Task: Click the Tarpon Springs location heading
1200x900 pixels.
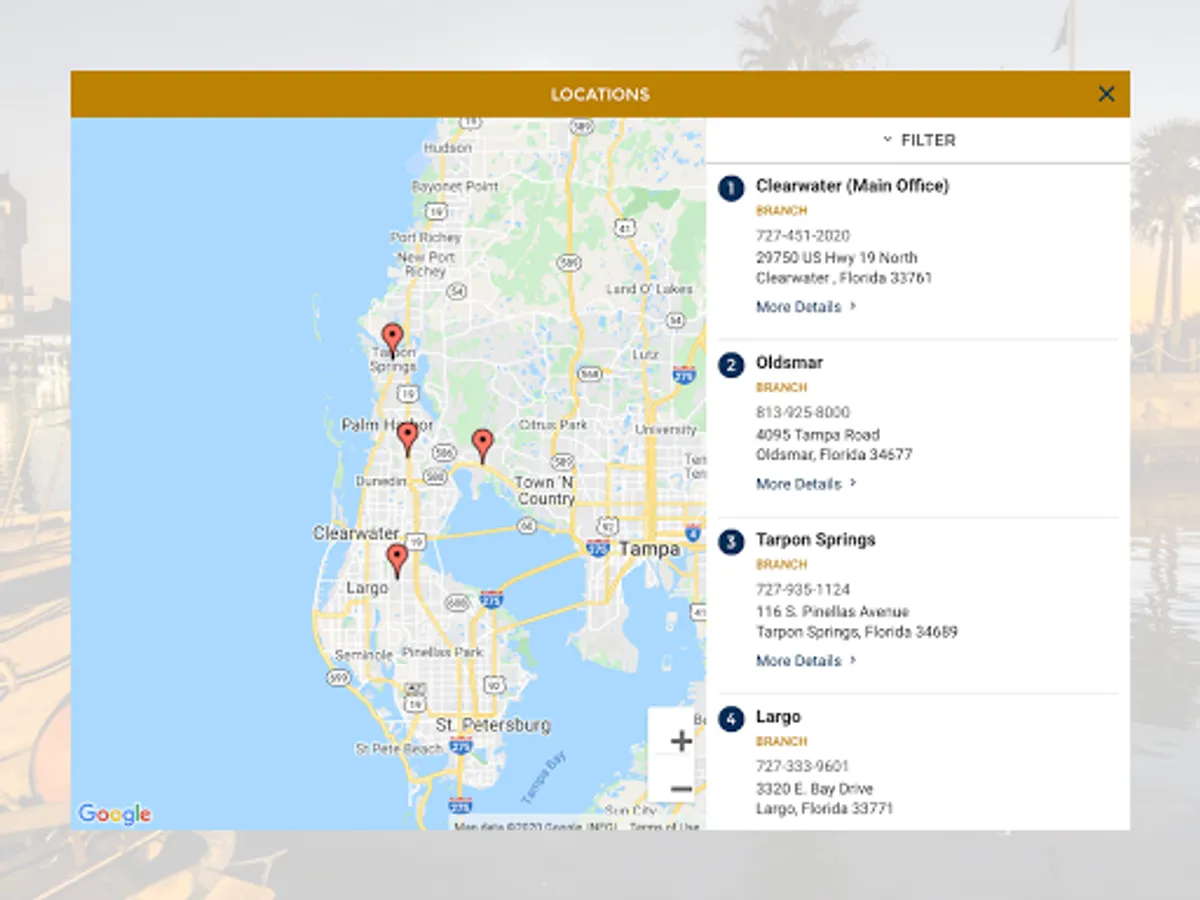Action: (x=815, y=540)
